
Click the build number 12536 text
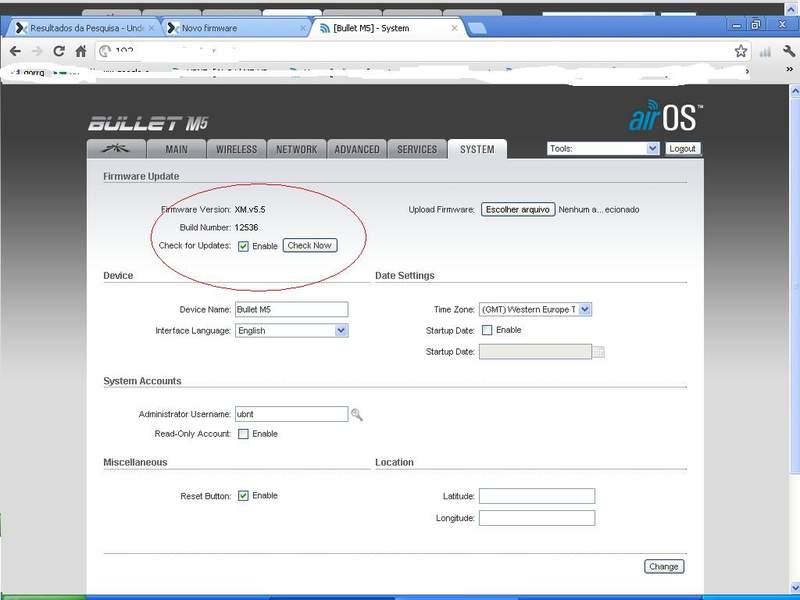pyautogui.click(x=246, y=228)
